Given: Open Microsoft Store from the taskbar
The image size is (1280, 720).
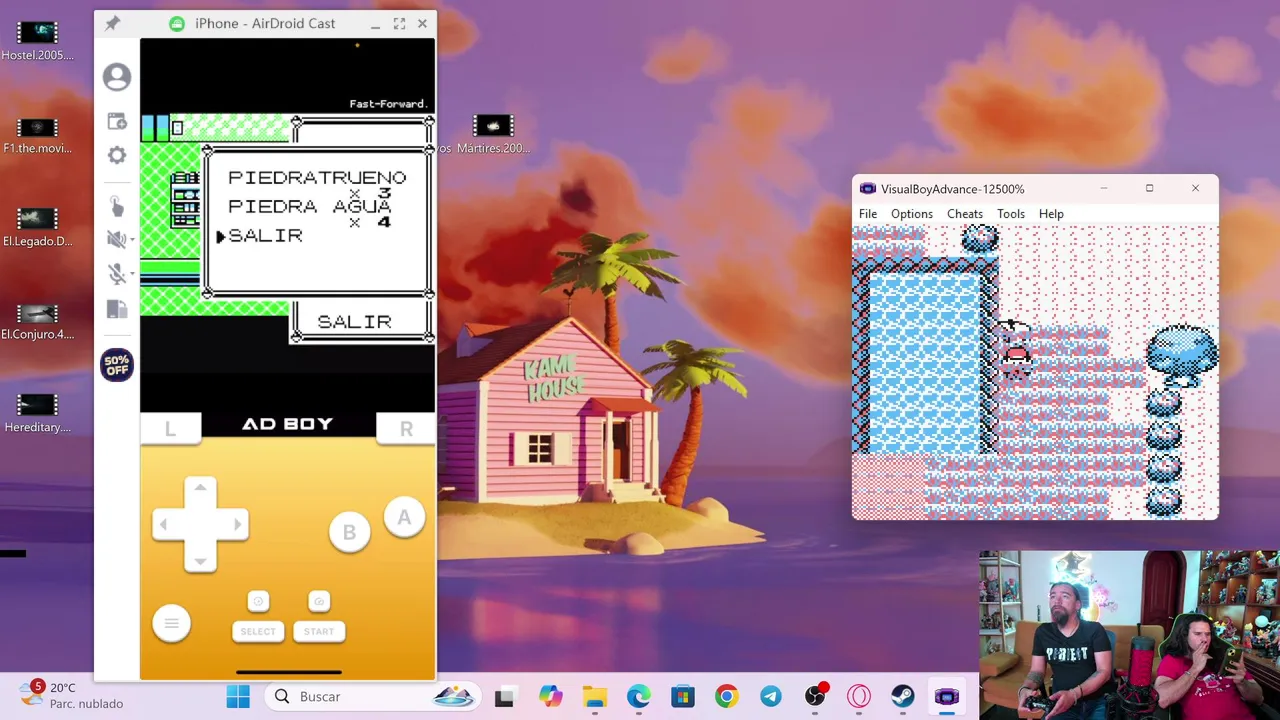Looking at the screenshot, I should click(x=683, y=697).
